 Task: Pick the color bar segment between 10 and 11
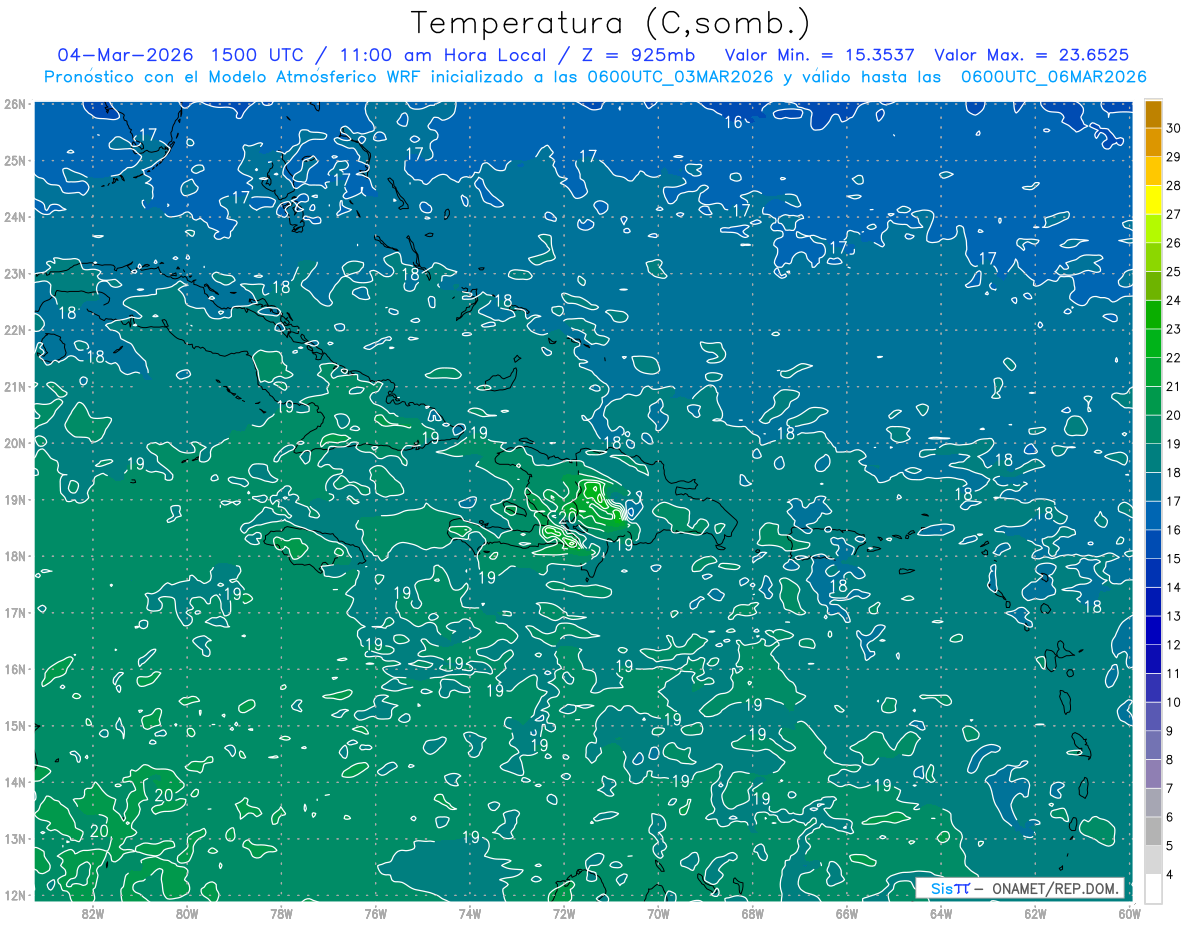[1153, 687]
